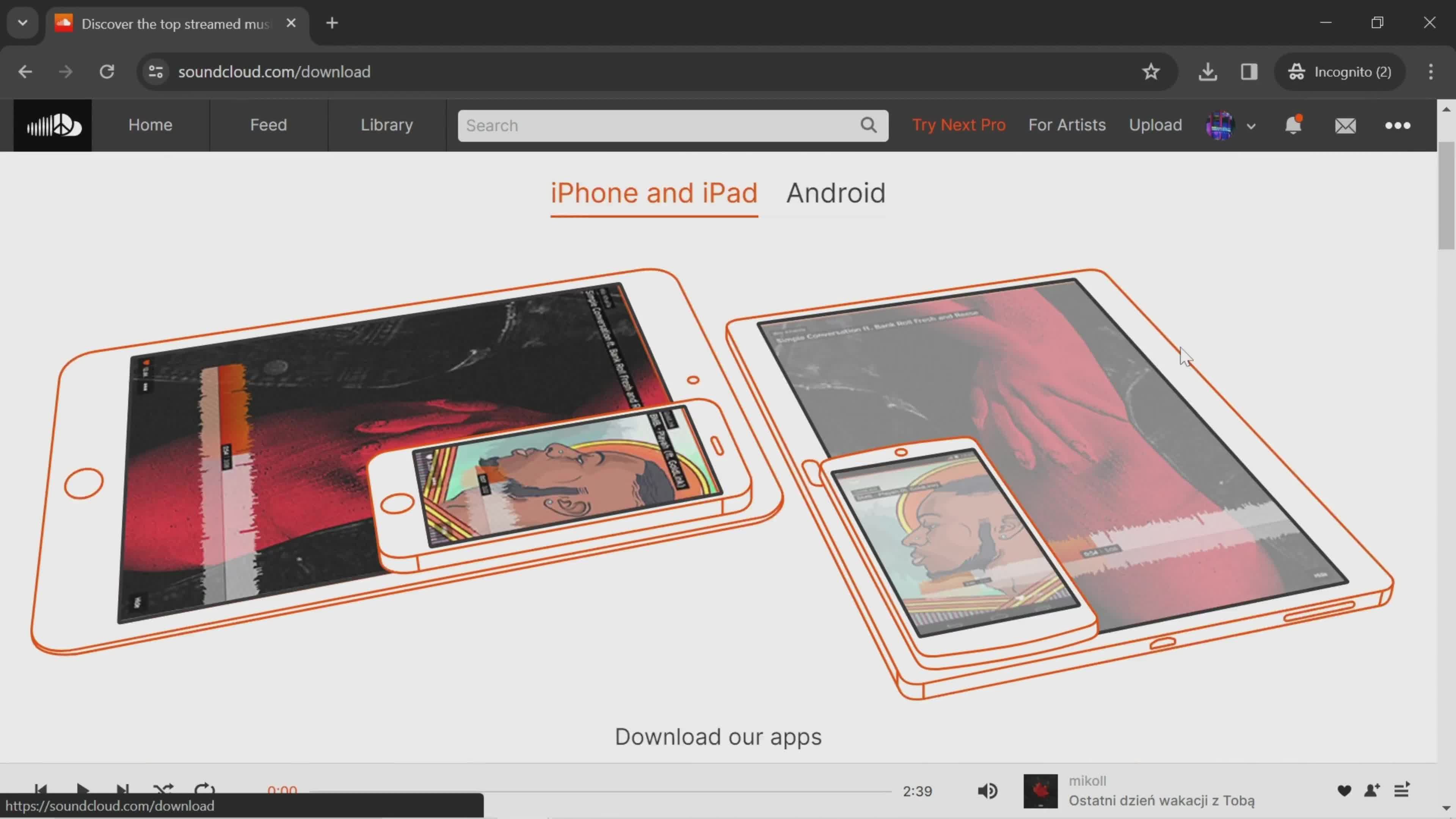Click the volume speaker icon
This screenshot has height=819, width=1456.
click(x=988, y=791)
